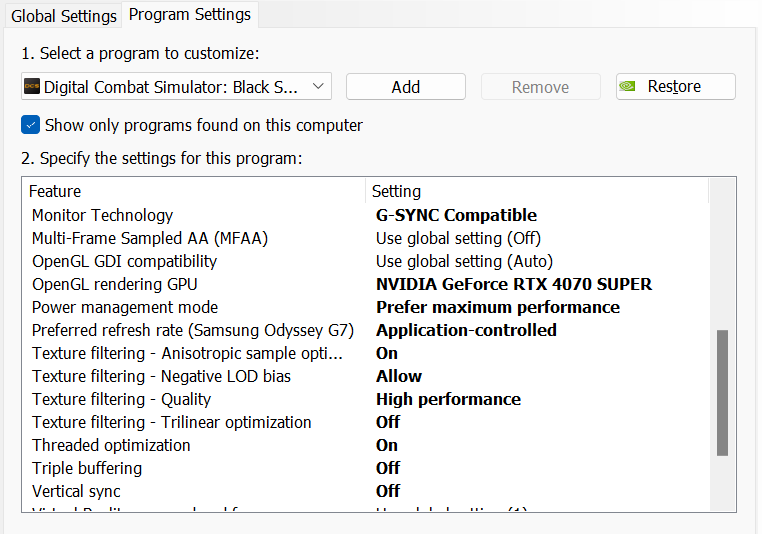Image resolution: width=762 pixels, height=534 pixels.
Task: Open the program selection dropdown
Action: (176, 86)
